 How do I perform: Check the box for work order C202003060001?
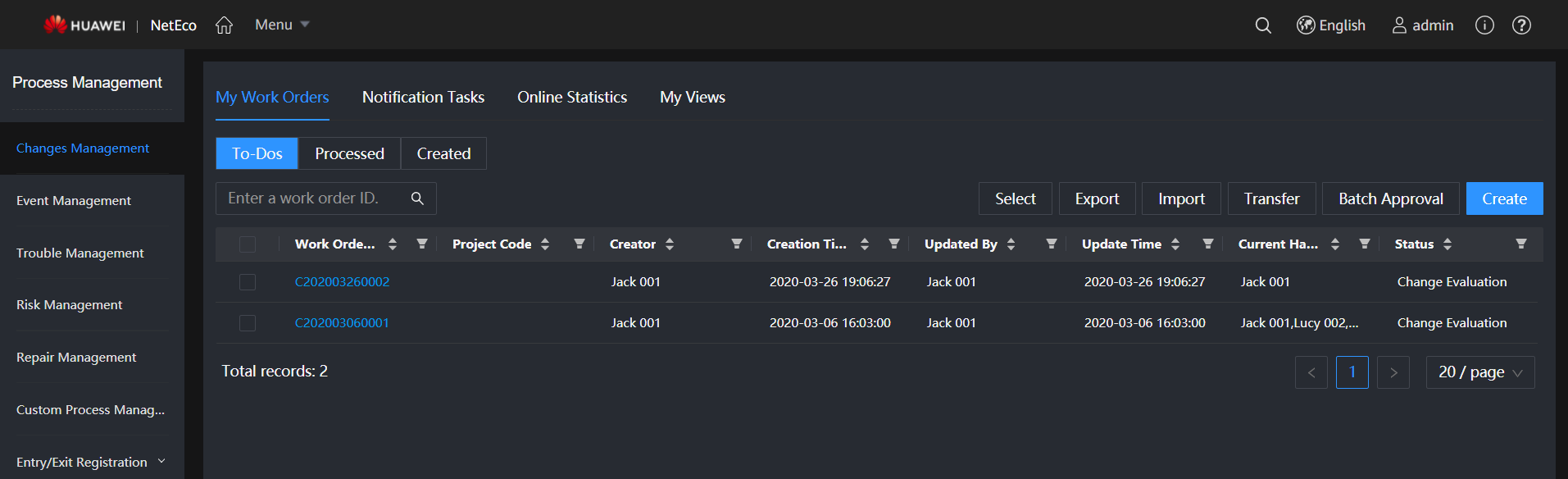(x=248, y=323)
